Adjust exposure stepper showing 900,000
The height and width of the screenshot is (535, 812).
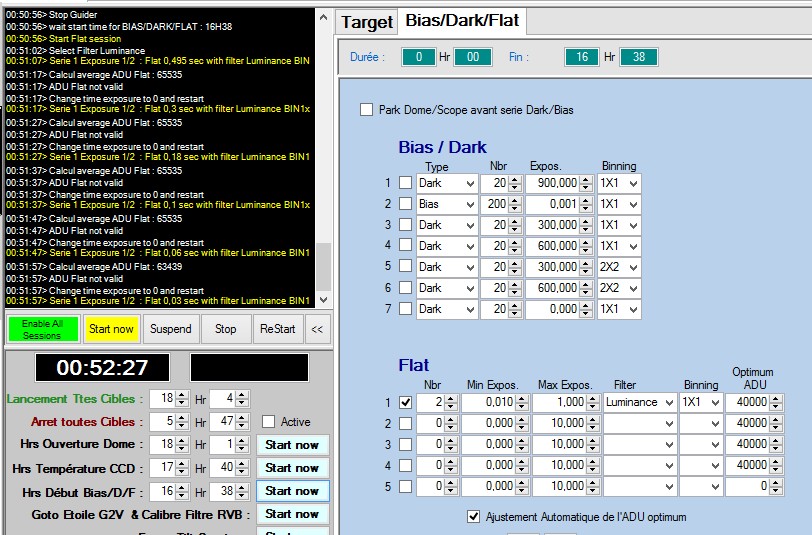pos(586,183)
